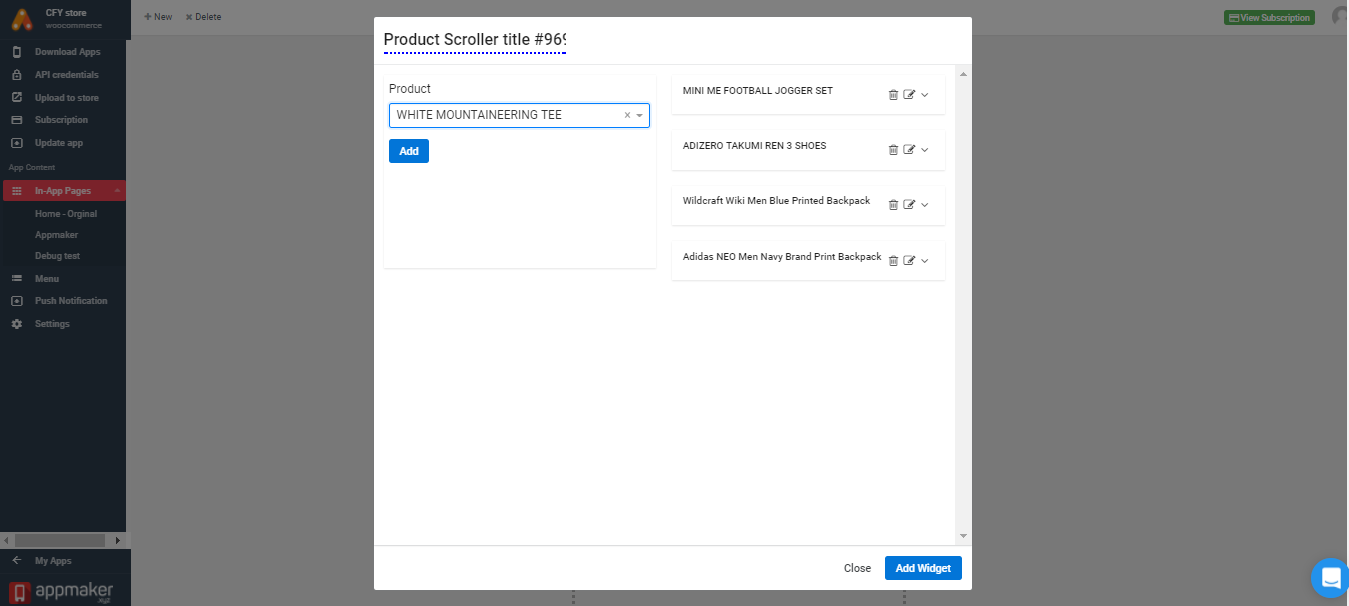Clear the selected WHITE MOUNTAINEERING TEE product
1349x606 pixels.
tap(627, 116)
